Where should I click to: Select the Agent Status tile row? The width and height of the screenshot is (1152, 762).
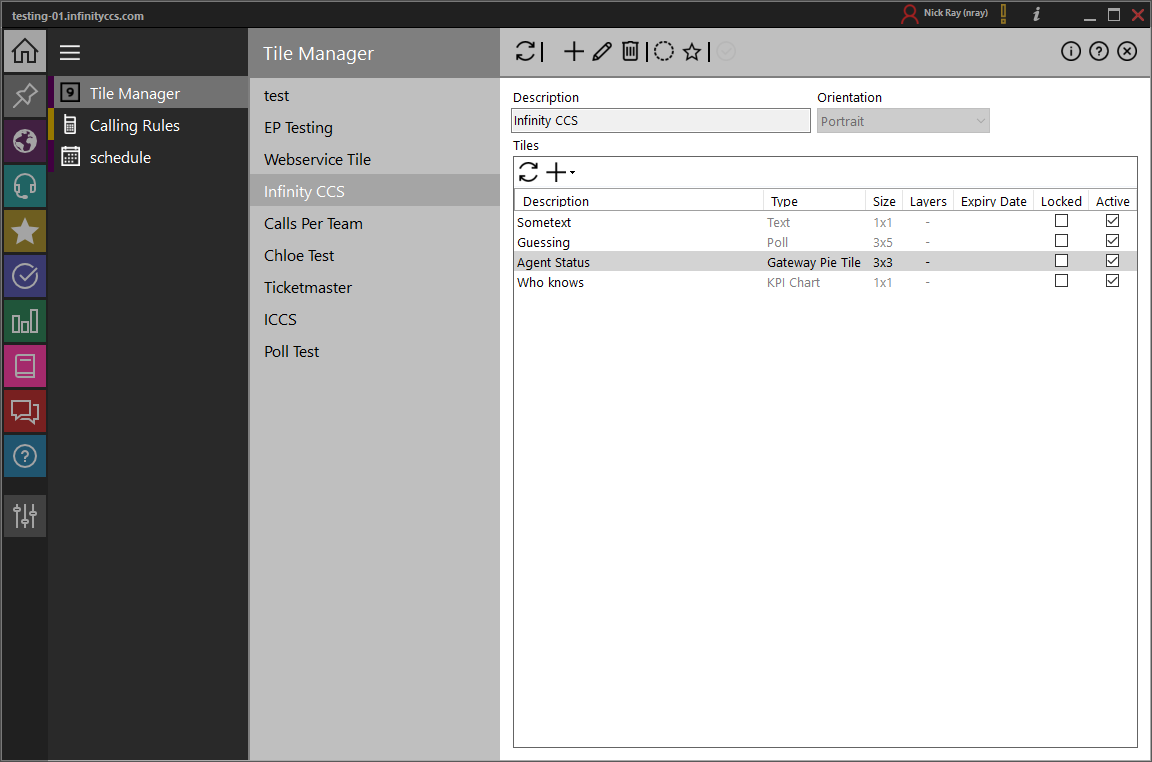(x=825, y=262)
